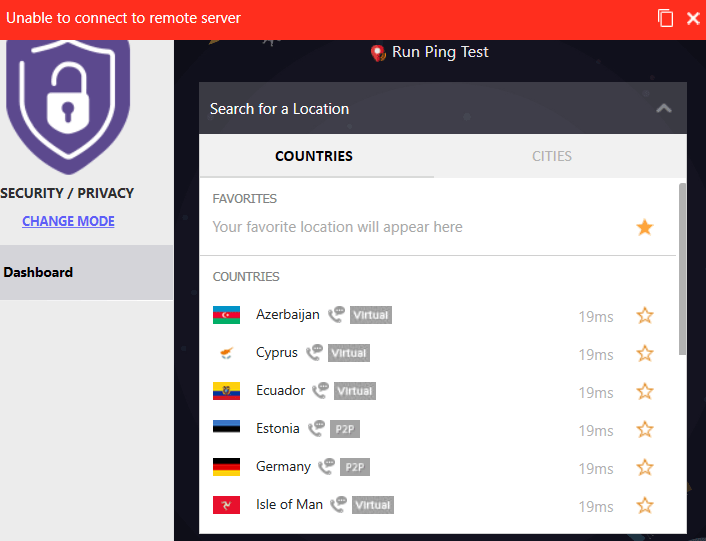The image size is (706, 541).
Task: Click the 19ms ping value for Ecuador
Action: 596,392
